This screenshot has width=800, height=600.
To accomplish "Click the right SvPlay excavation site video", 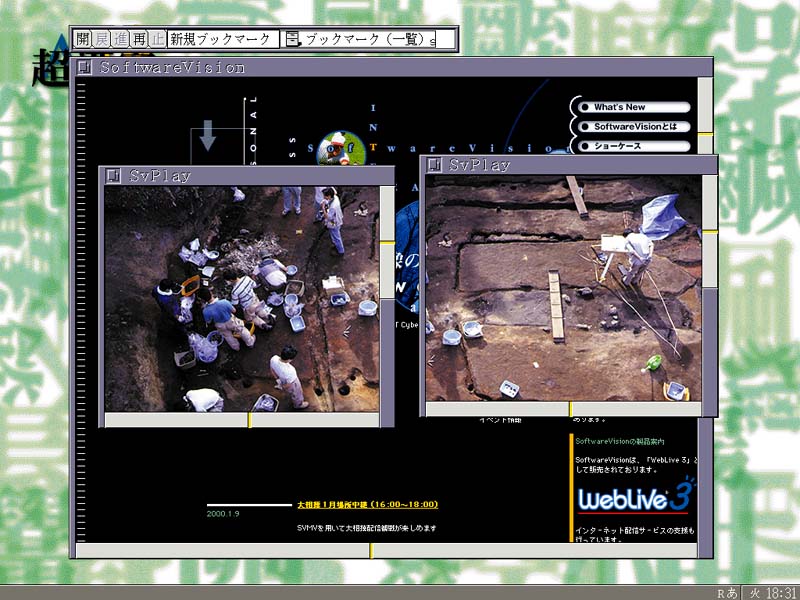I will click(564, 288).
